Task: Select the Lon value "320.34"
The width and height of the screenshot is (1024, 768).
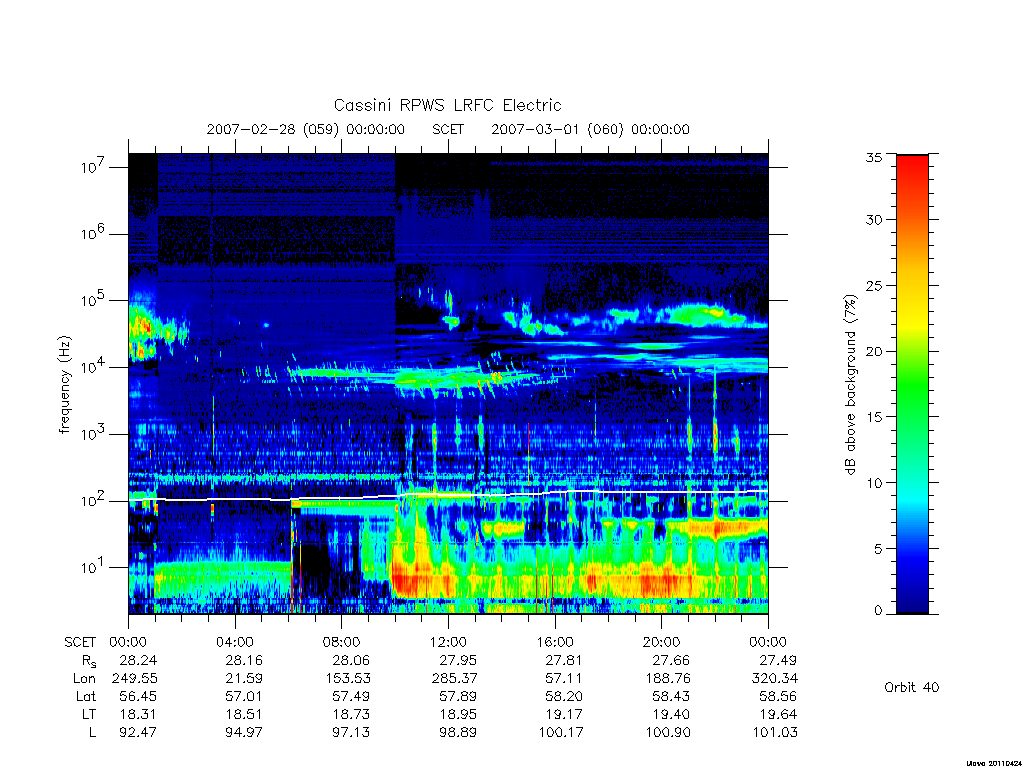Action: point(775,679)
